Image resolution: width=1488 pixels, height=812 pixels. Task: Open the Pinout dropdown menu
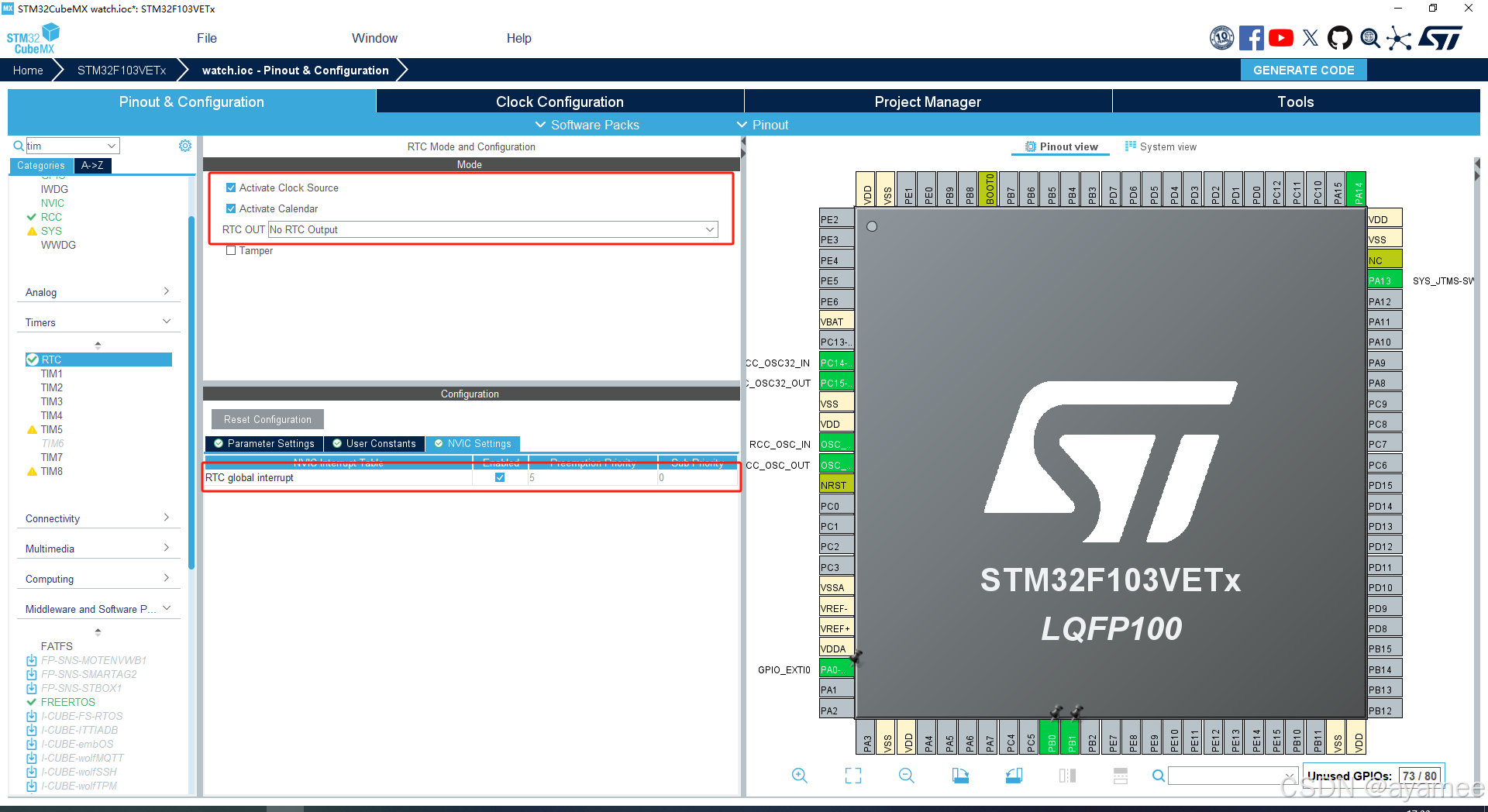pyautogui.click(x=763, y=125)
